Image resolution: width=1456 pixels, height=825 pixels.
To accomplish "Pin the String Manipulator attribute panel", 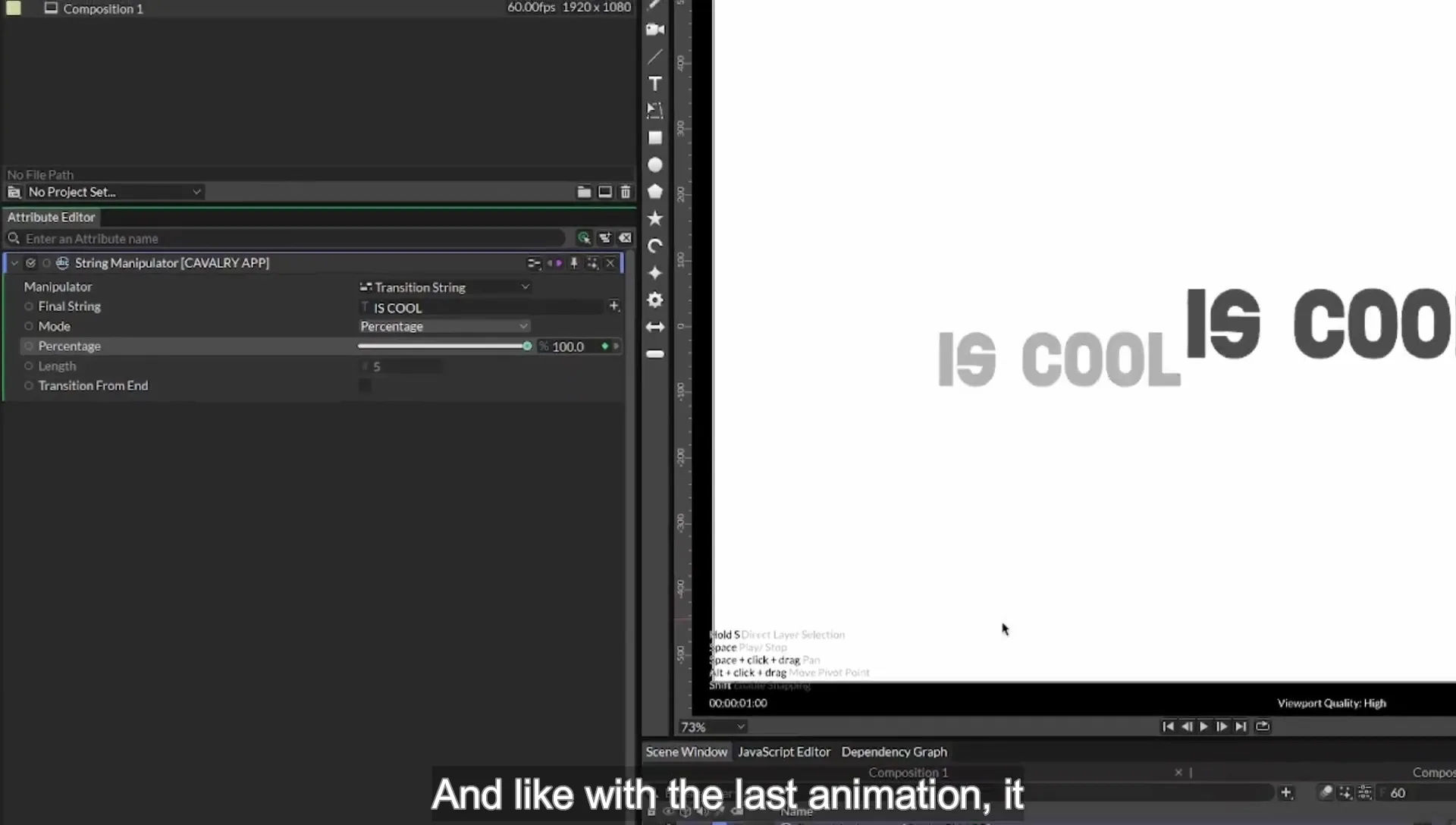I will point(574,263).
